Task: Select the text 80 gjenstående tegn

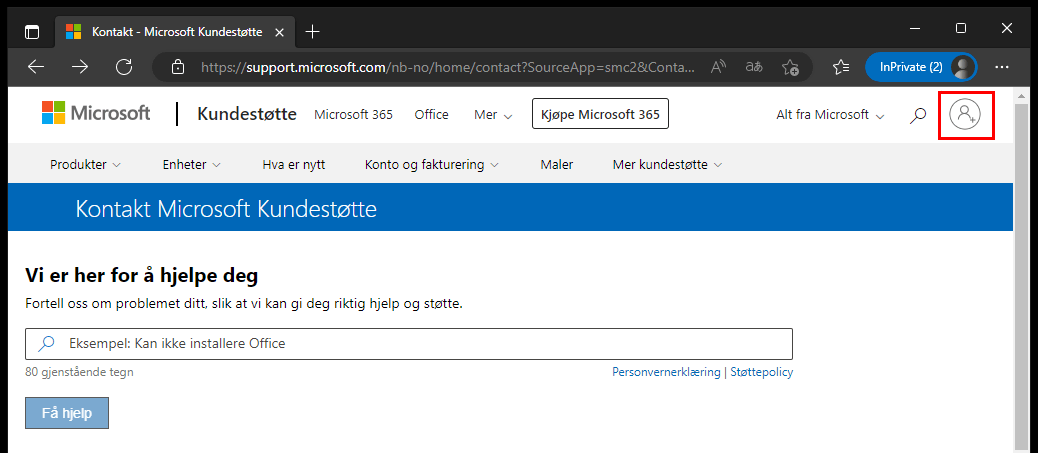Action: pyautogui.click(x=79, y=372)
